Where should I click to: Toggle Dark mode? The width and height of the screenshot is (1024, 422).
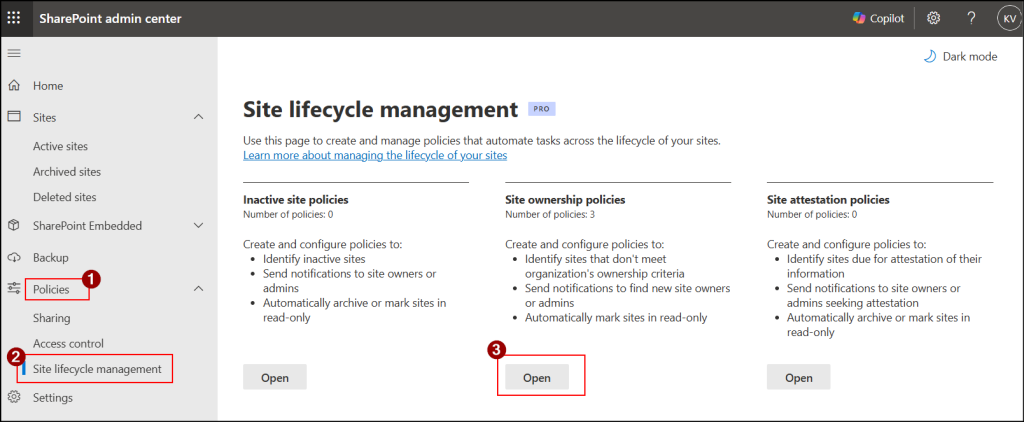pos(960,57)
